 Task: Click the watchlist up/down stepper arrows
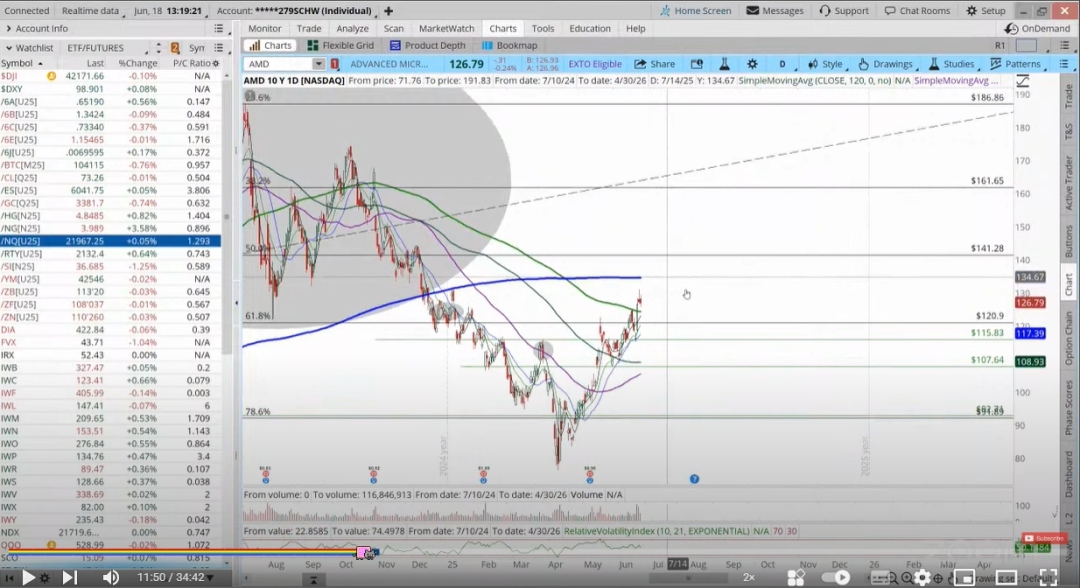(x=158, y=48)
